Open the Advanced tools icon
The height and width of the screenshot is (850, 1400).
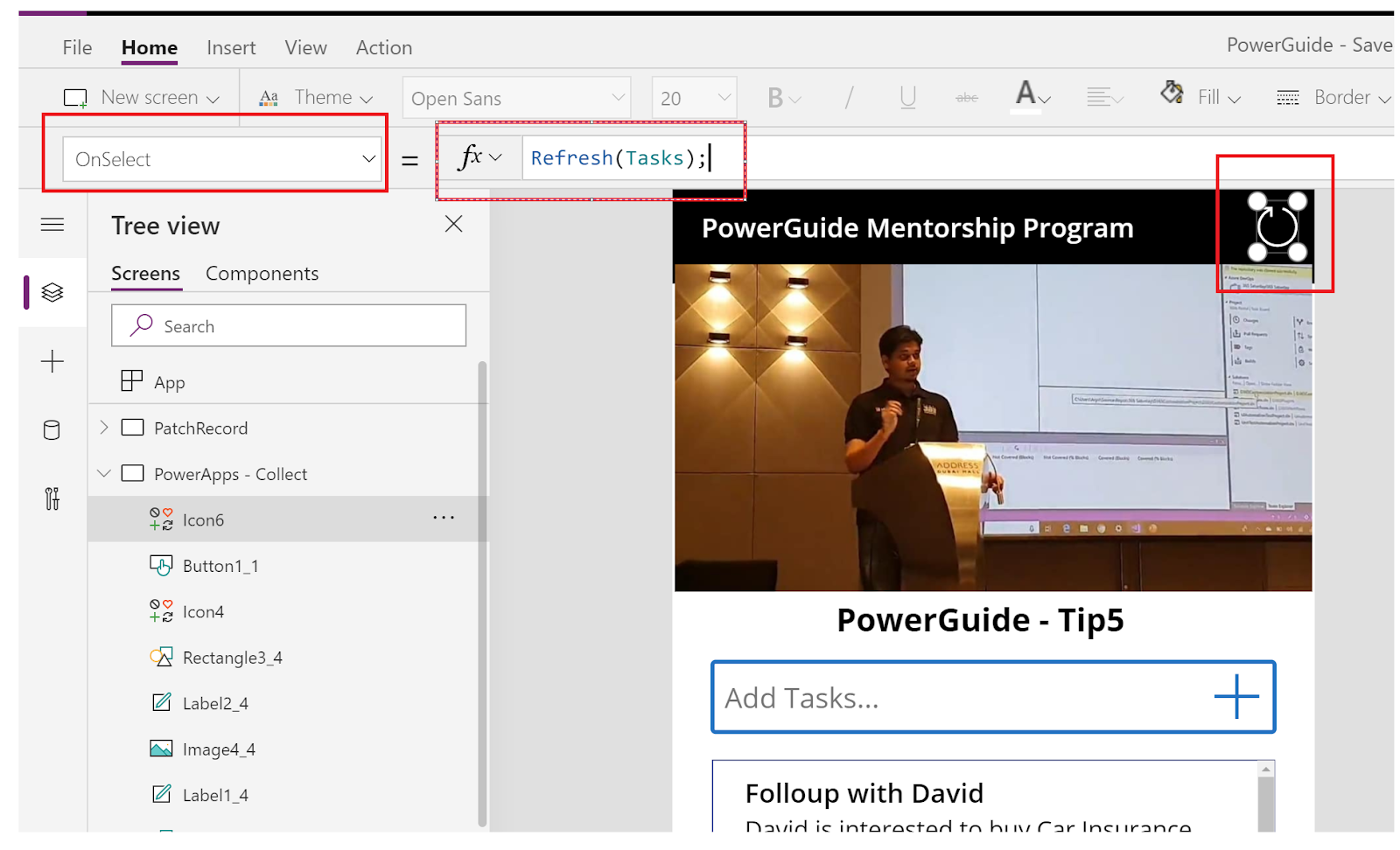click(52, 498)
